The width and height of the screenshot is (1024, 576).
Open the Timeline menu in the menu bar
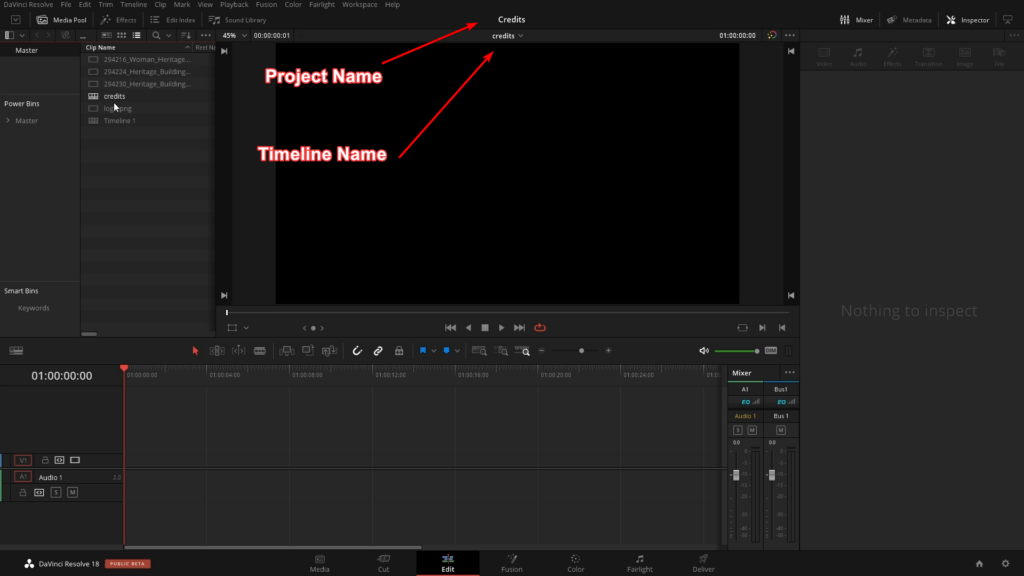pos(133,4)
